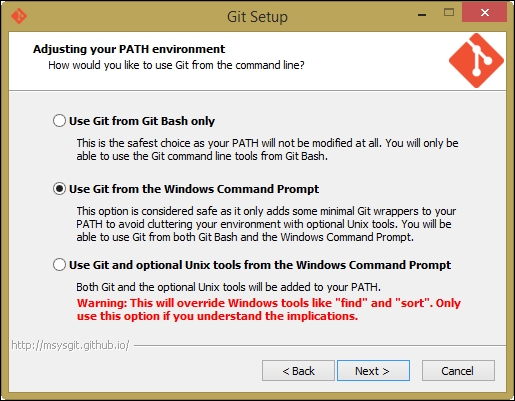
Task: Click the 'Adjusting your PATH environment' heading
Action: [129, 49]
